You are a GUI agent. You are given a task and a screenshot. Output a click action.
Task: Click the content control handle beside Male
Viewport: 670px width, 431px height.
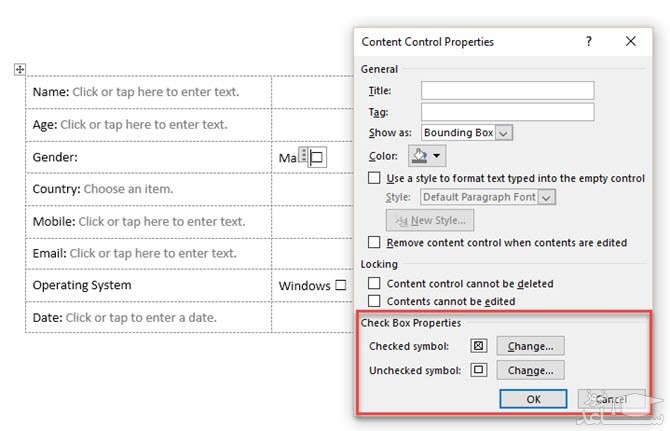coord(303,157)
